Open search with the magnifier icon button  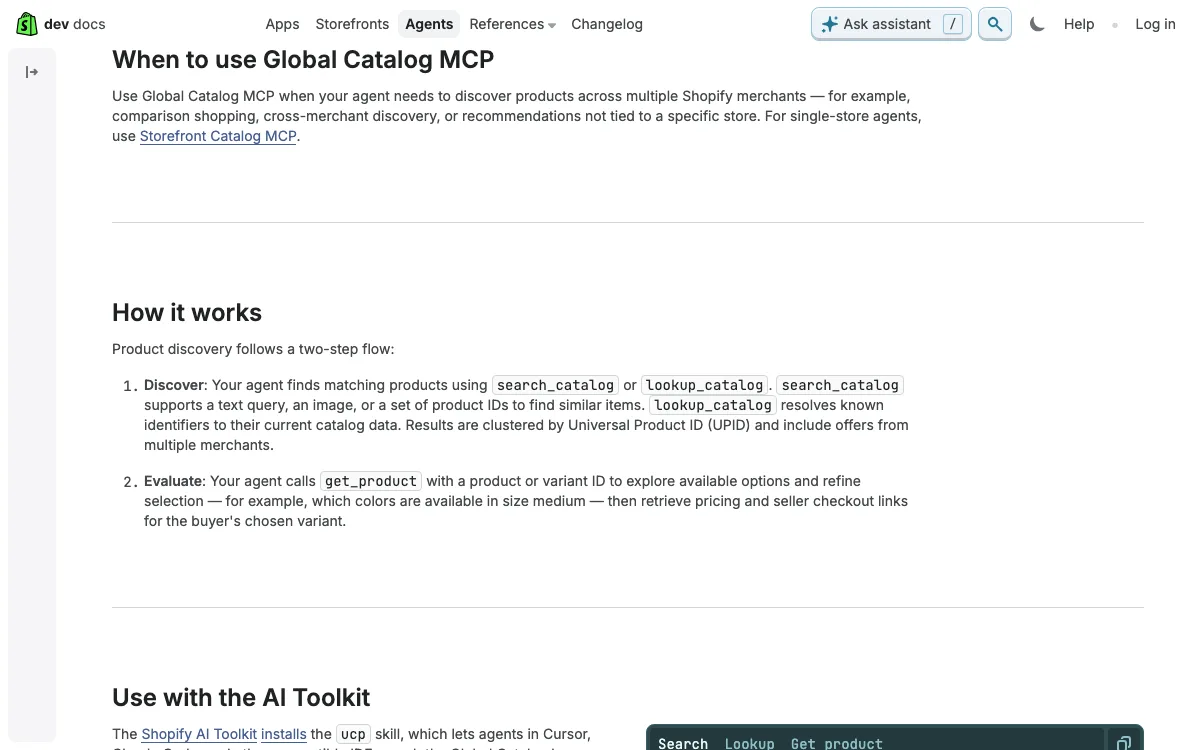995,24
